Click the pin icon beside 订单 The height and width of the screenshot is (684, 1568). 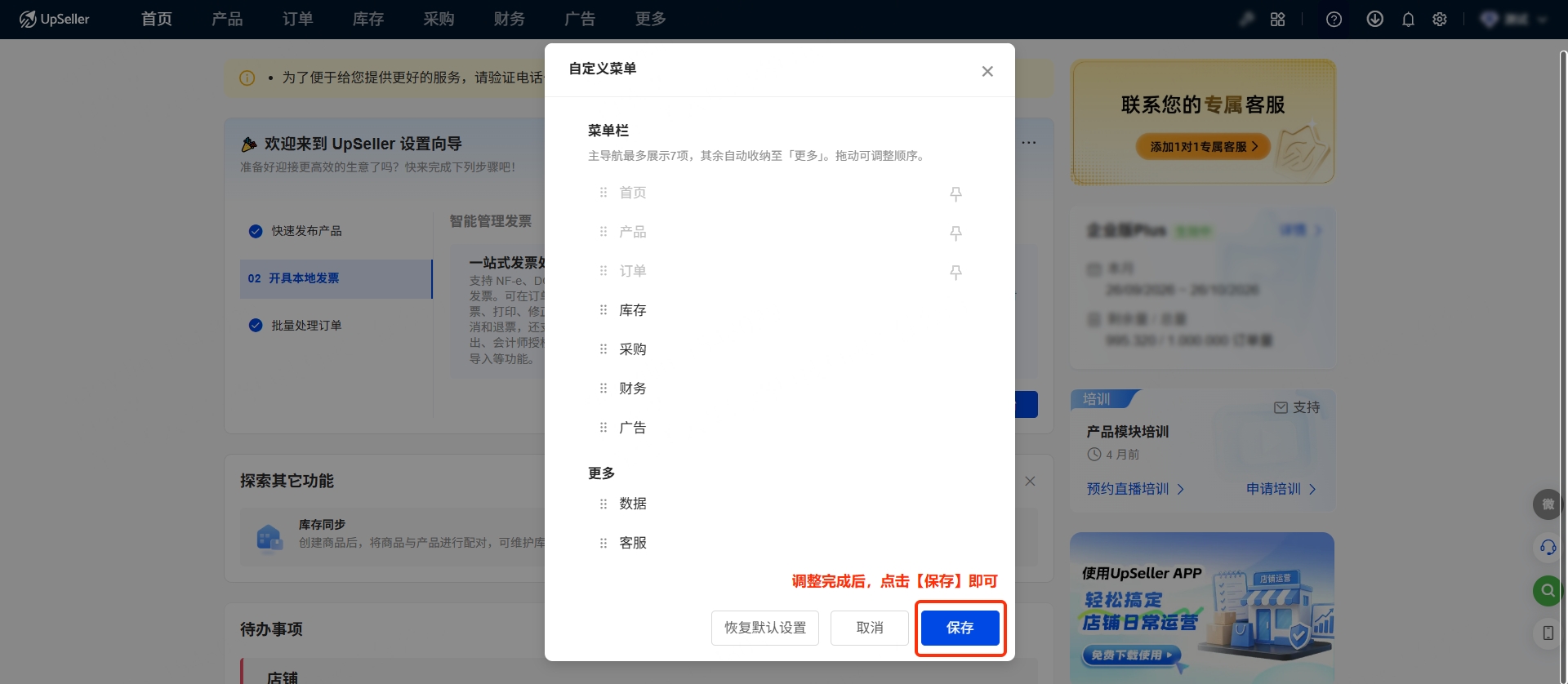[x=955, y=272]
